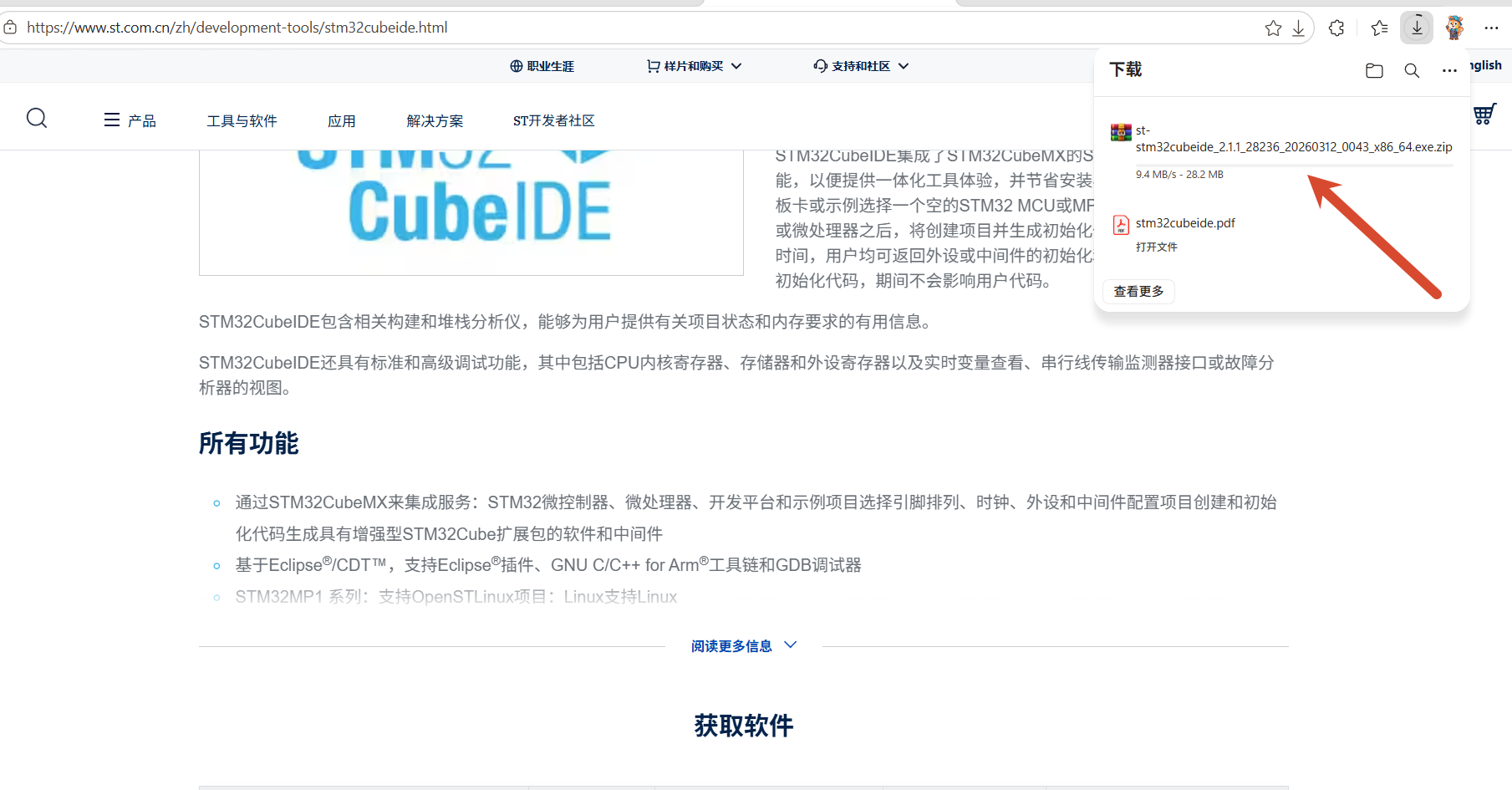Focus the st.com.cn address bar URL
Image resolution: width=1512 pixels, height=790 pixels.
click(237, 28)
